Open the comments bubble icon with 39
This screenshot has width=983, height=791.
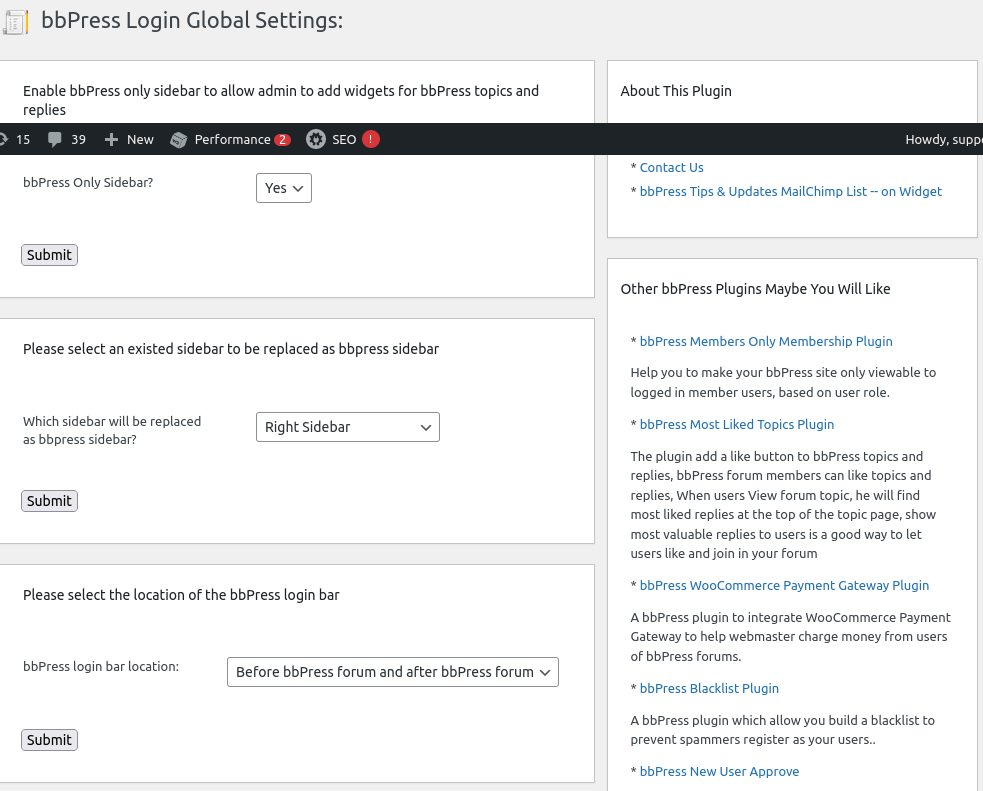[55, 139]
